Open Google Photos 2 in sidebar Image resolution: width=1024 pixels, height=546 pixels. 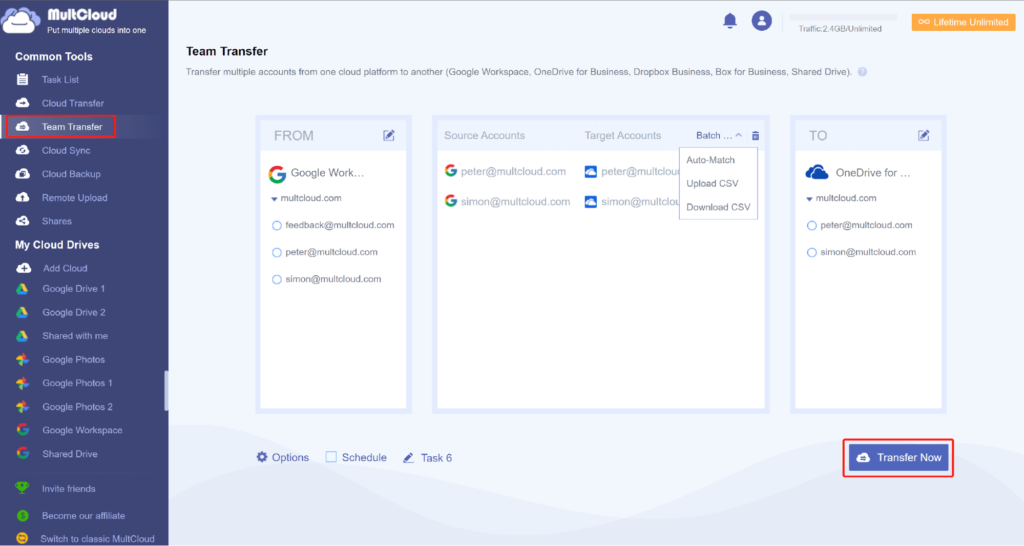[x=77, y=406]
